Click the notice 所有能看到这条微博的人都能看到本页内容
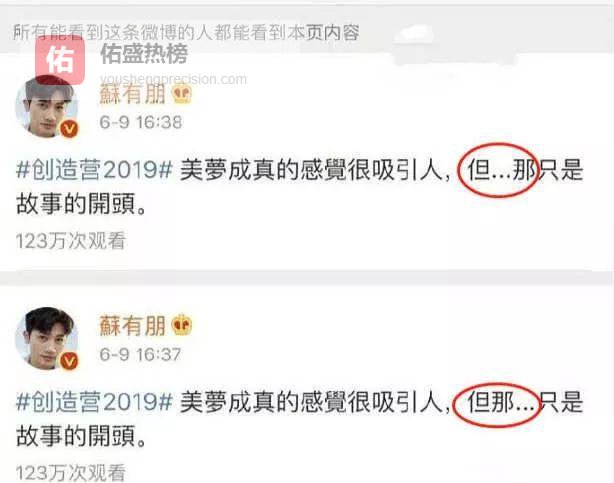The height and width of the screenshot is (483, 614). click(x=186, y=32)
